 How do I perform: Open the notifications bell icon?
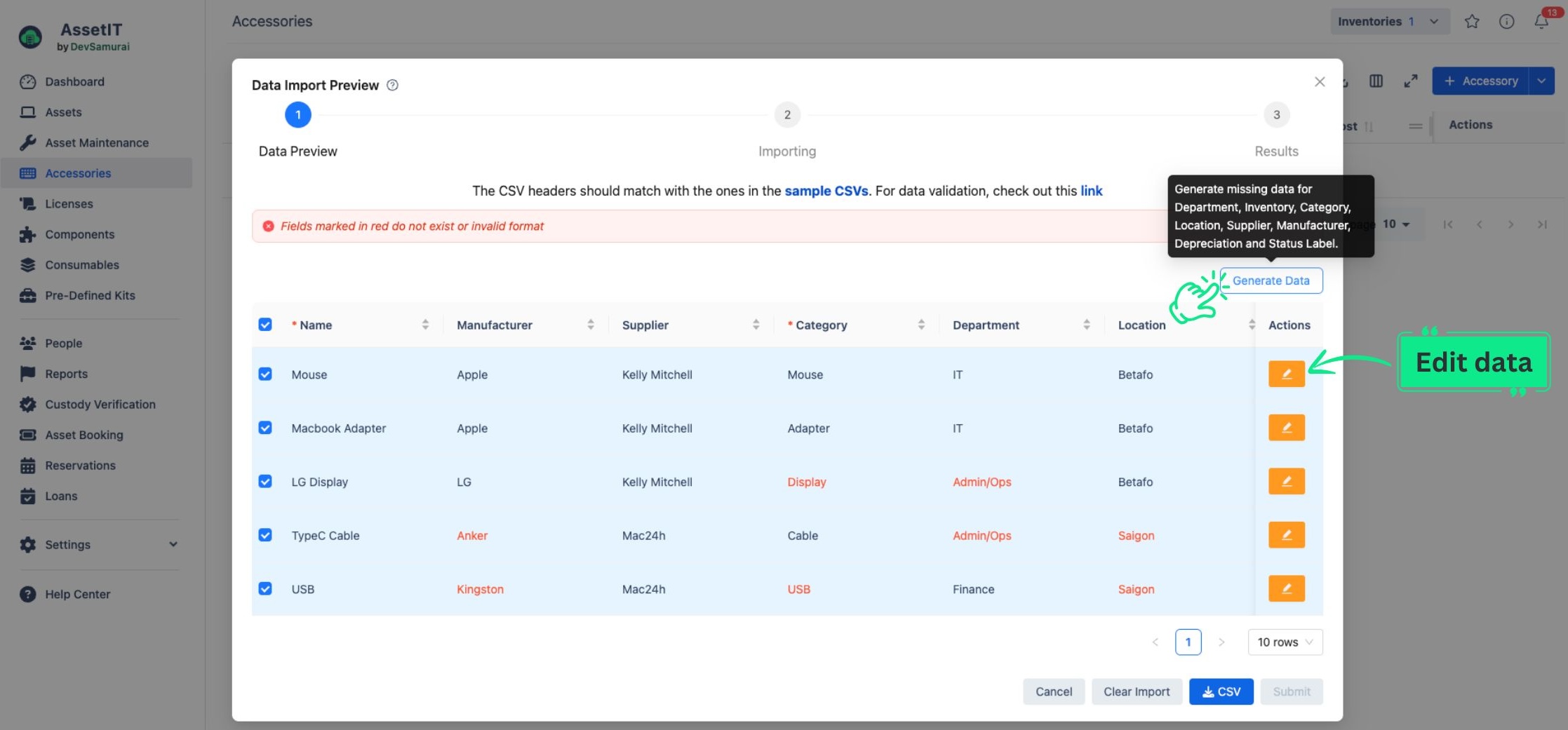pyautogui.click(x=1541, y=22)
